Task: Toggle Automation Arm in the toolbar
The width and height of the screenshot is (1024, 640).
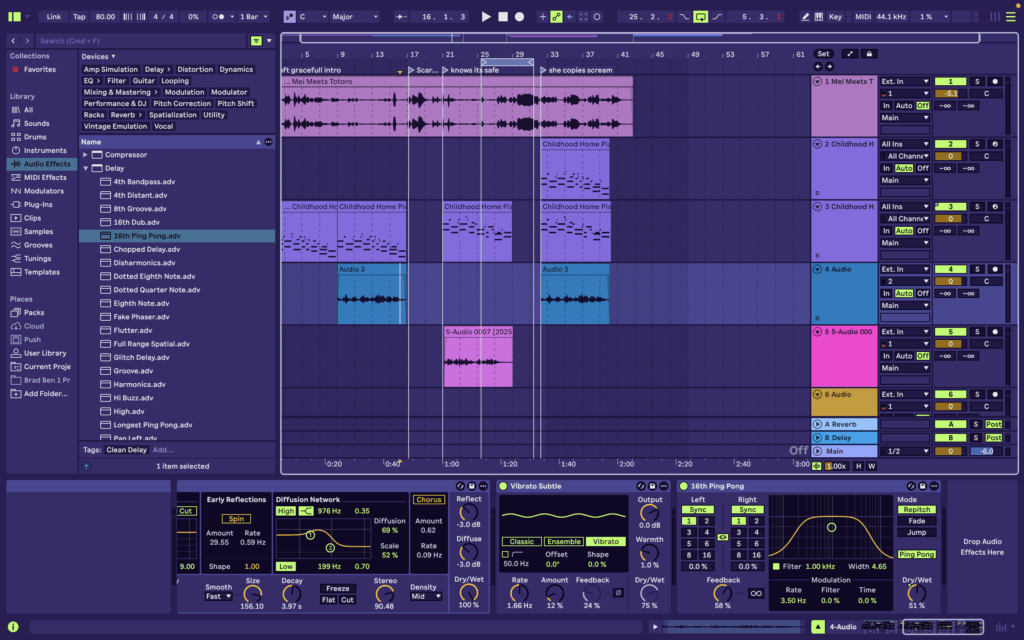Action: pos(557,17)
